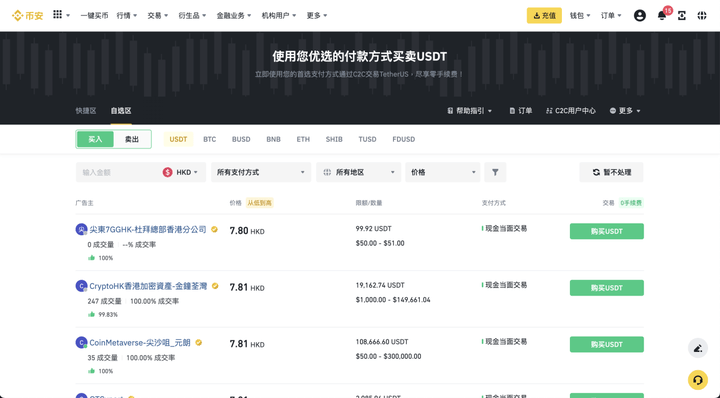
Task: Select the SHIB coin tab
Action: coord(334,139)
